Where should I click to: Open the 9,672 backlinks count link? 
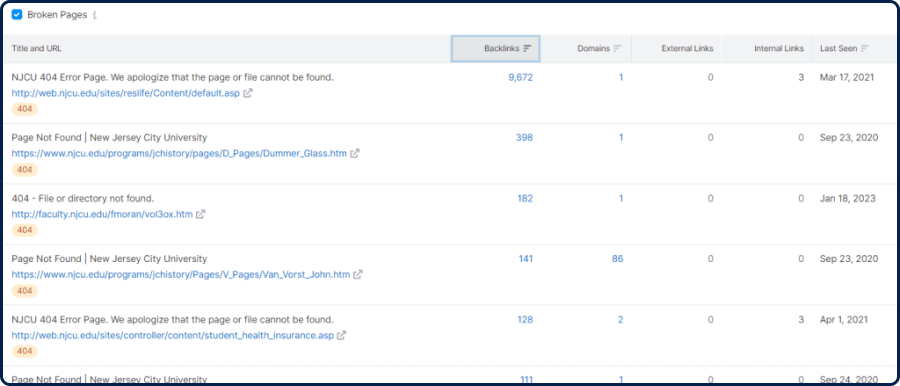point(521,78)
